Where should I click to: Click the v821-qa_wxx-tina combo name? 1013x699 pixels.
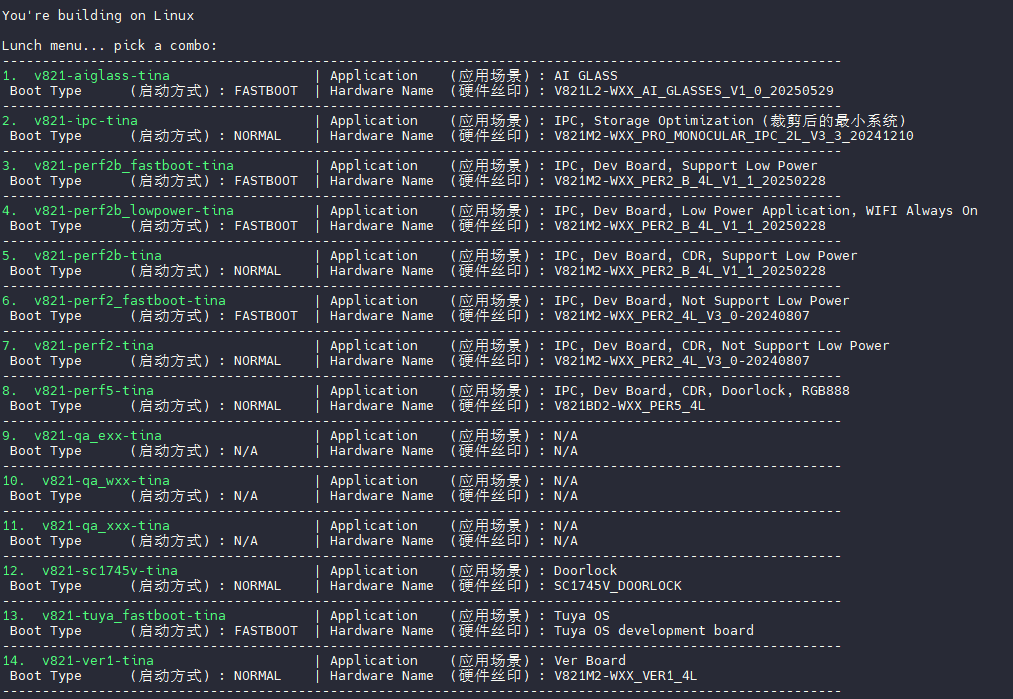coord(105,481)
